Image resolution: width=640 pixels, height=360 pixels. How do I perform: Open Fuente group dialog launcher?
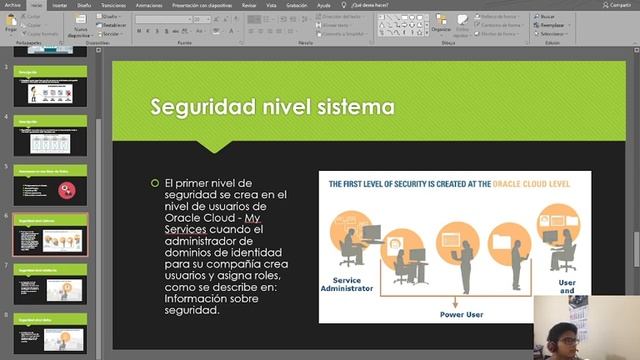[x=241, y=42]
